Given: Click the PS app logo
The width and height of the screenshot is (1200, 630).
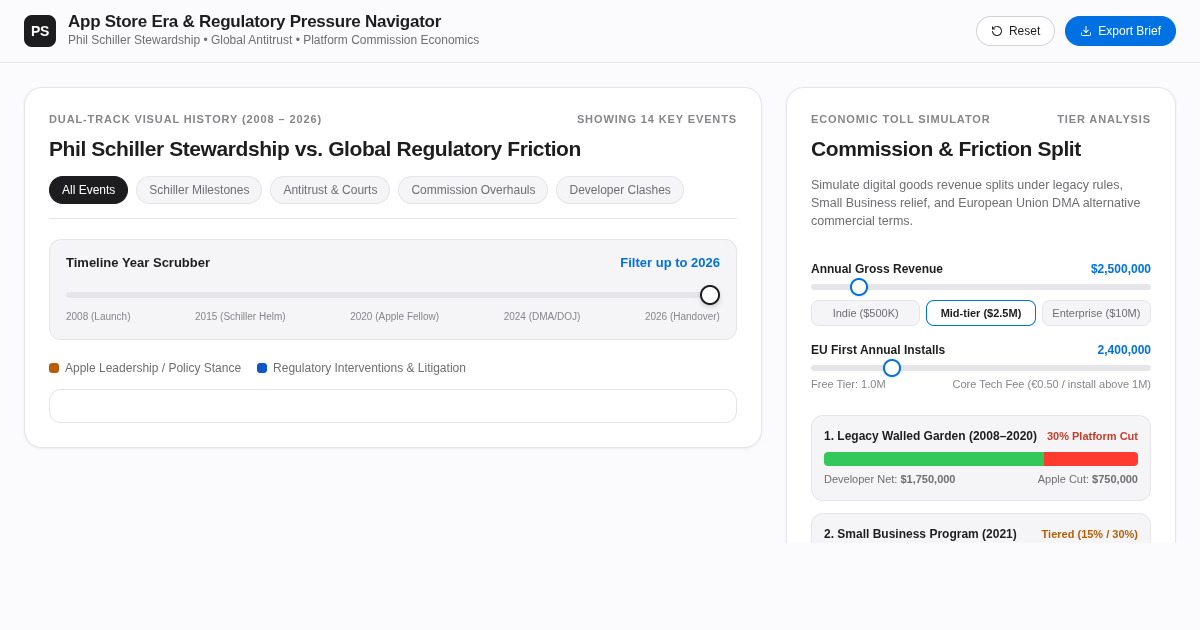Looking at the screenshot, I should [x=40, y=31].
